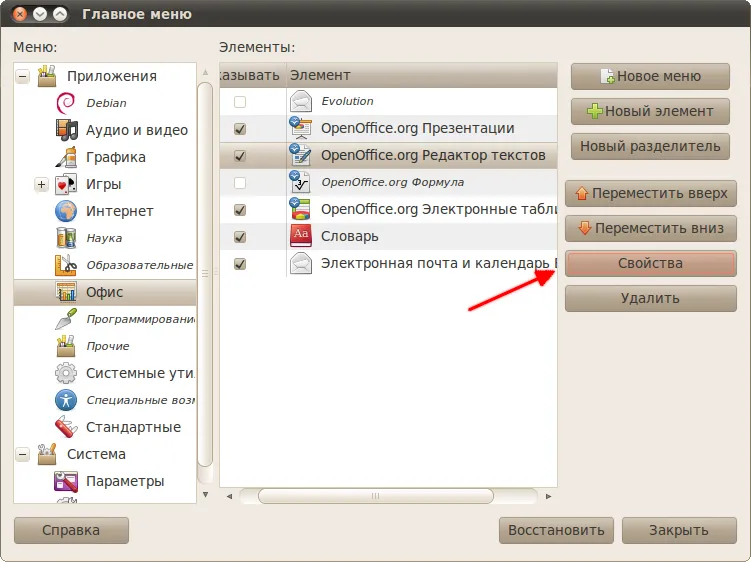The image size is (751, 562).
Task: Expand the Игры submenu node
Action: coord(42,184)
